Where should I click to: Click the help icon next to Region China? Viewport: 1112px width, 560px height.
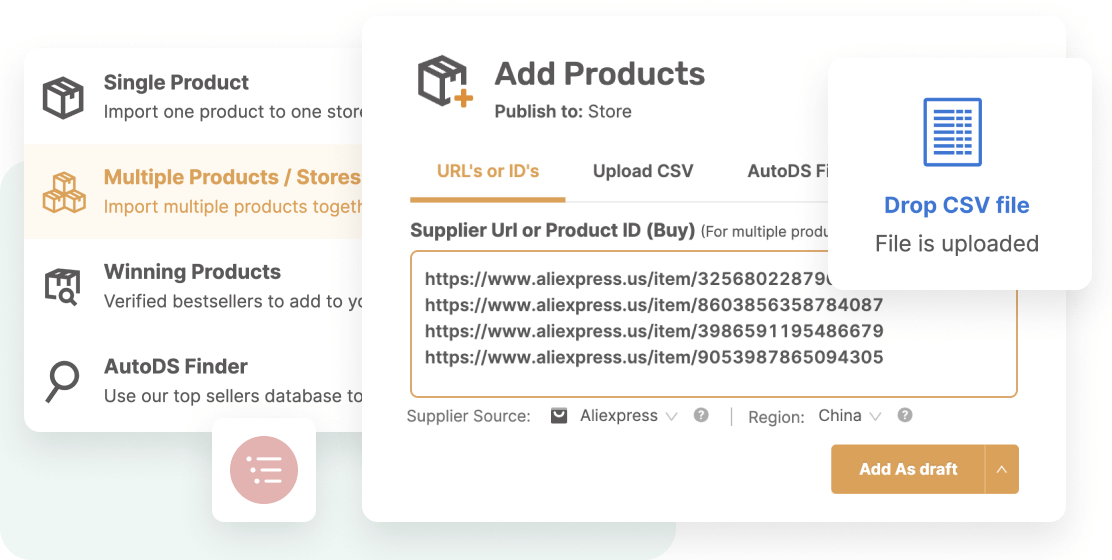click(904, 415)
